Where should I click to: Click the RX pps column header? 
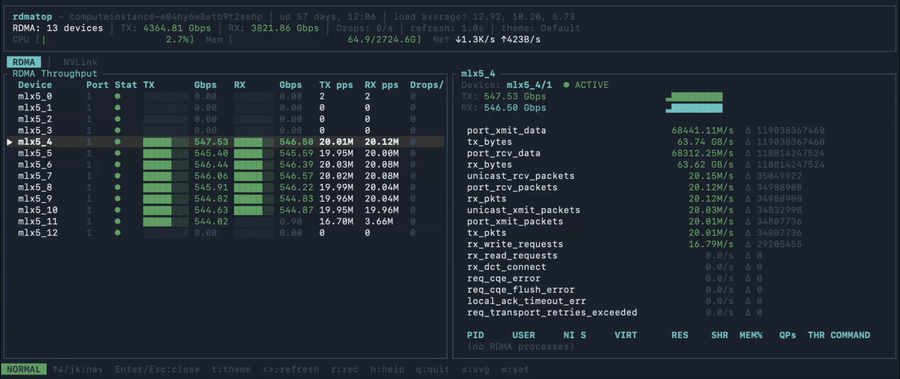coord(382,85)
